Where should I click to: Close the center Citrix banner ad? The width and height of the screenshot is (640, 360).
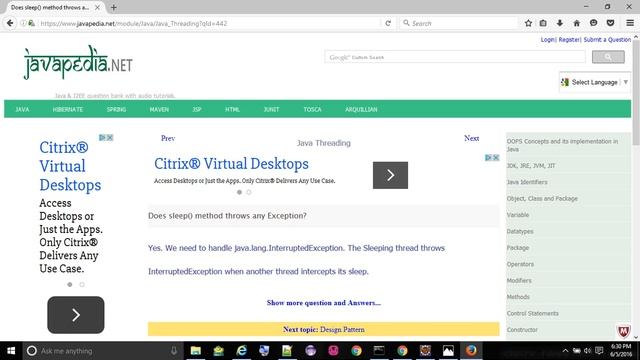pos(496,158)
